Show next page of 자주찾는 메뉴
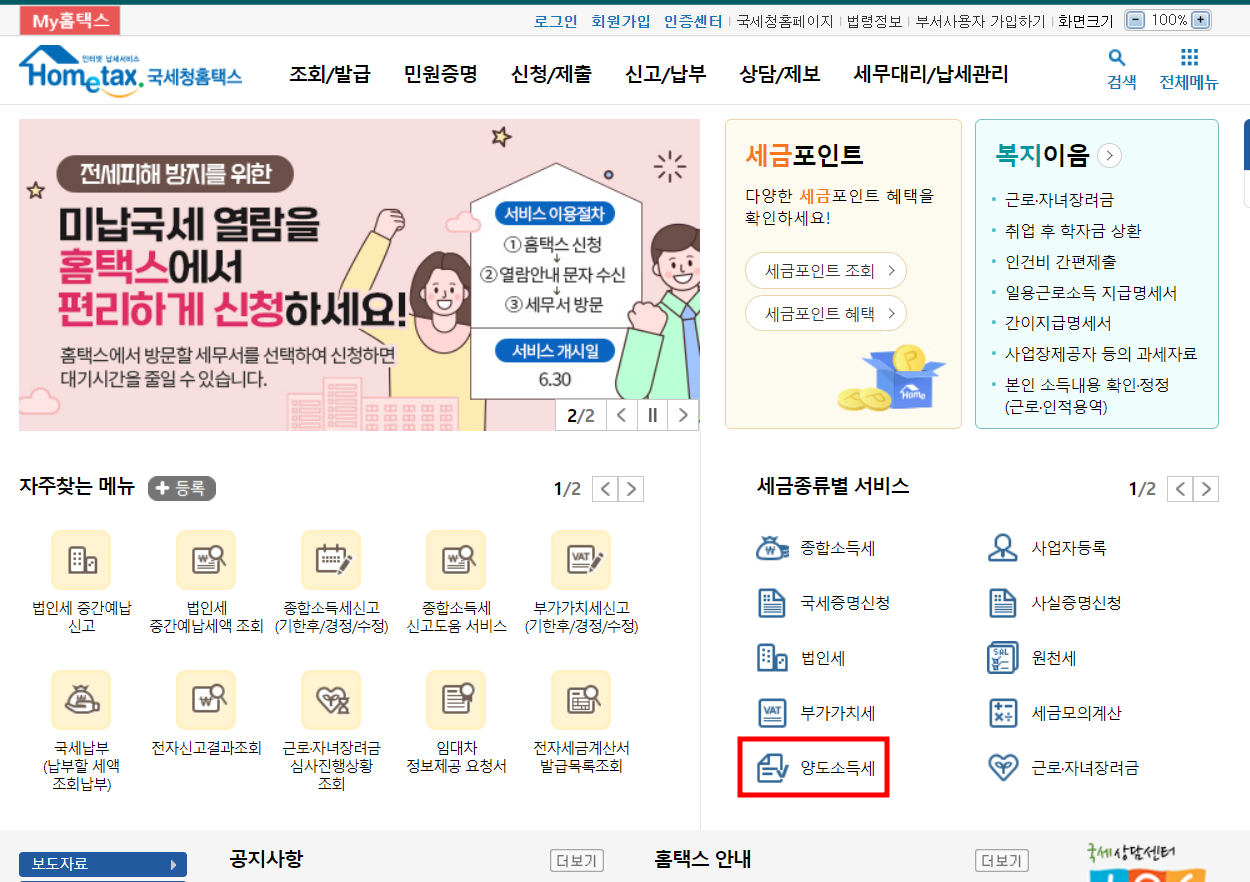1250x882 pixels. tap(632, 489)
